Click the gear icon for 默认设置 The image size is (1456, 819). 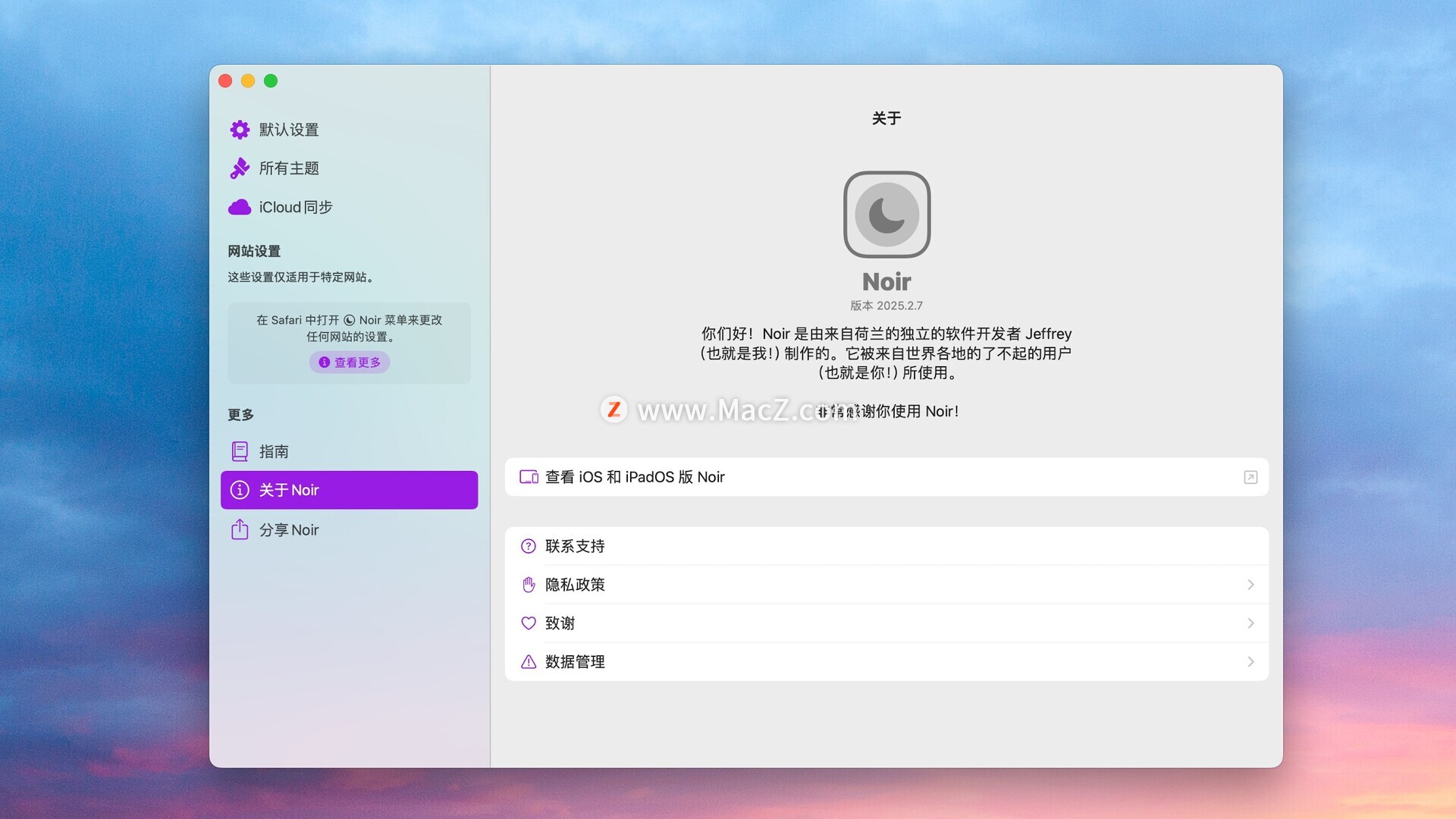(x=240, y=130)
